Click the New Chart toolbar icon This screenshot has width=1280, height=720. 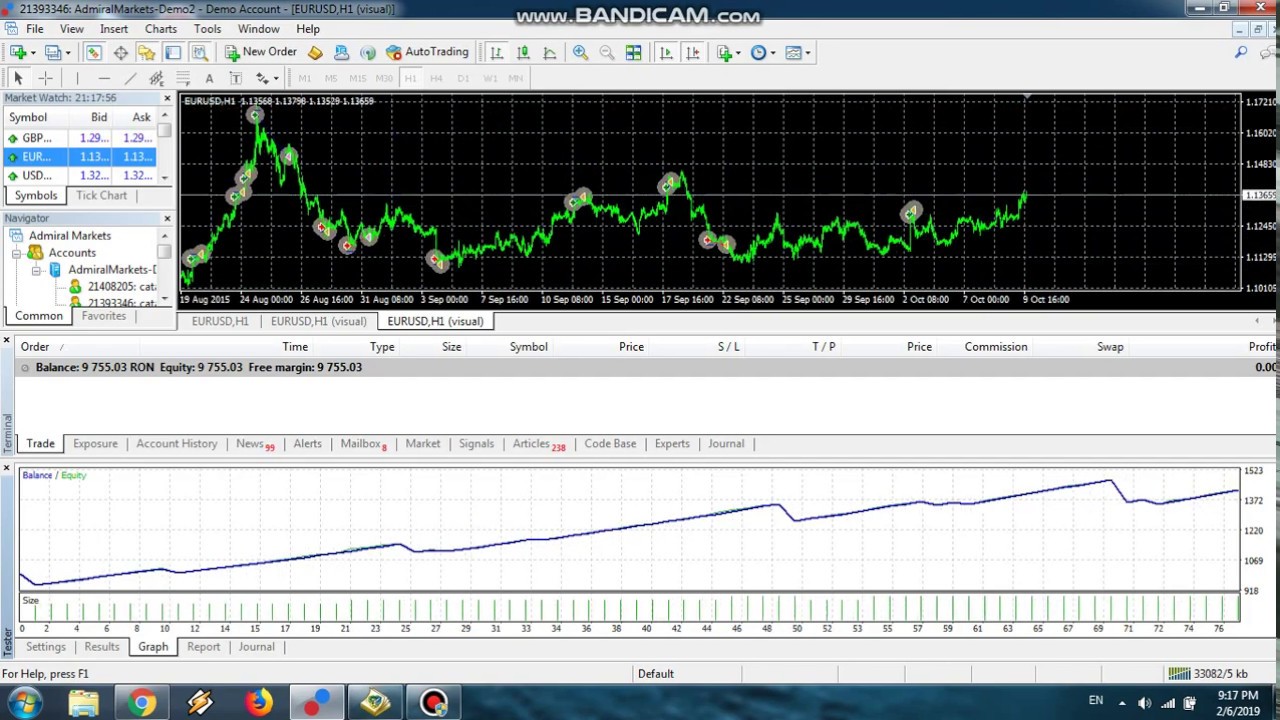pos(17,52)
